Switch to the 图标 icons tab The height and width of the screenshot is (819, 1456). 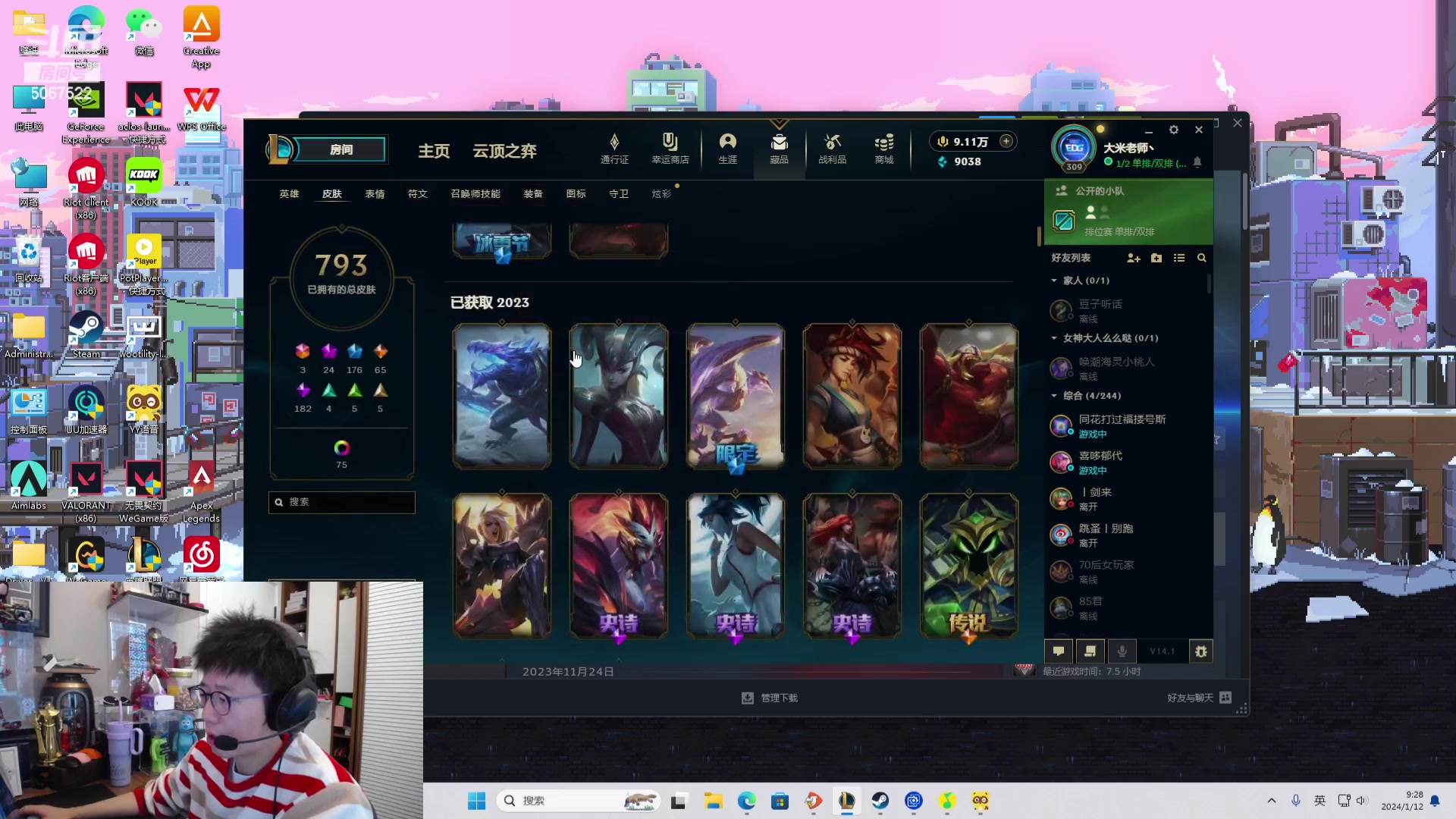point(576,194)
